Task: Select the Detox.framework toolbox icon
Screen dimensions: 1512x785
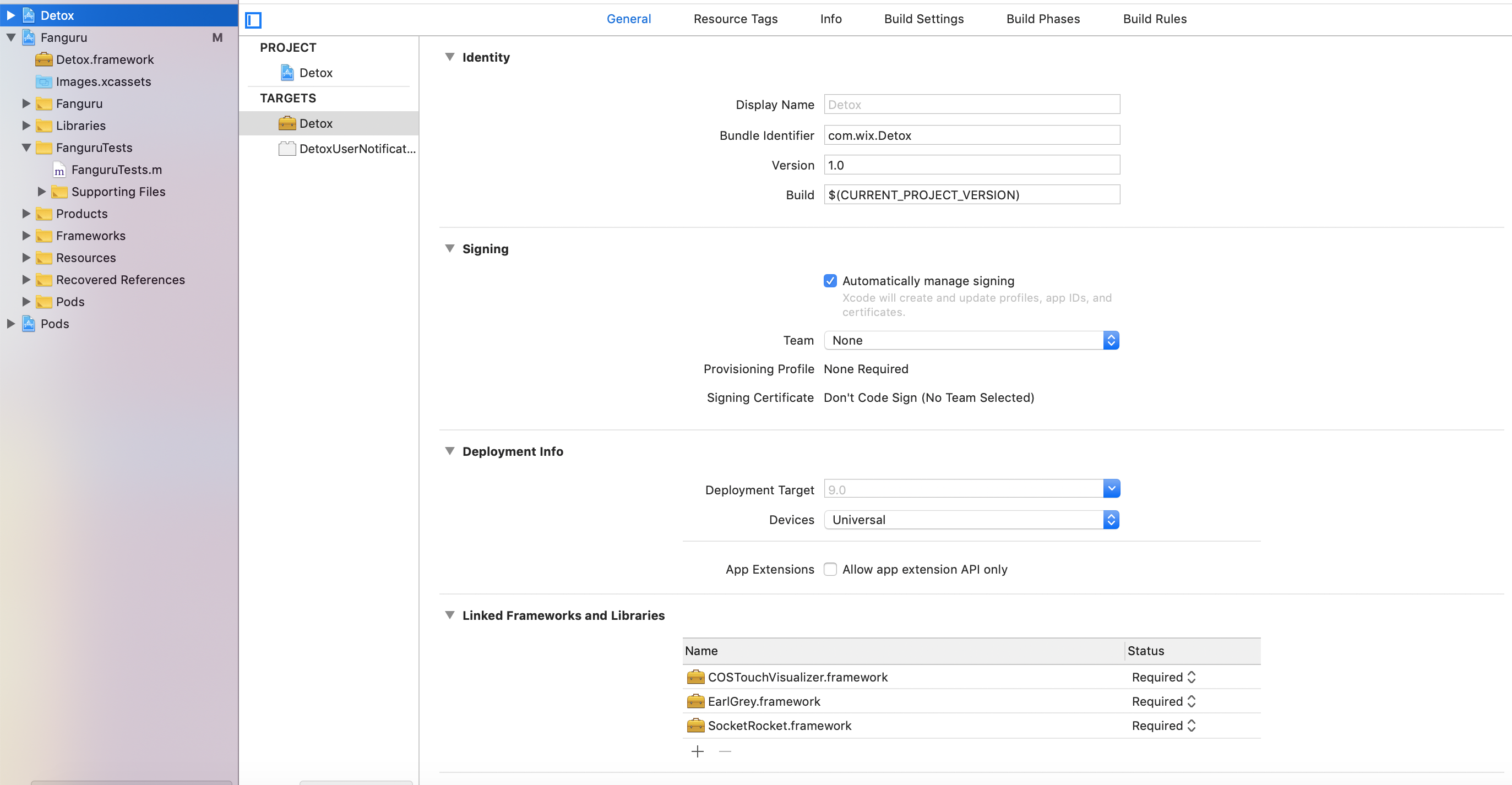Action: (44, 59)
